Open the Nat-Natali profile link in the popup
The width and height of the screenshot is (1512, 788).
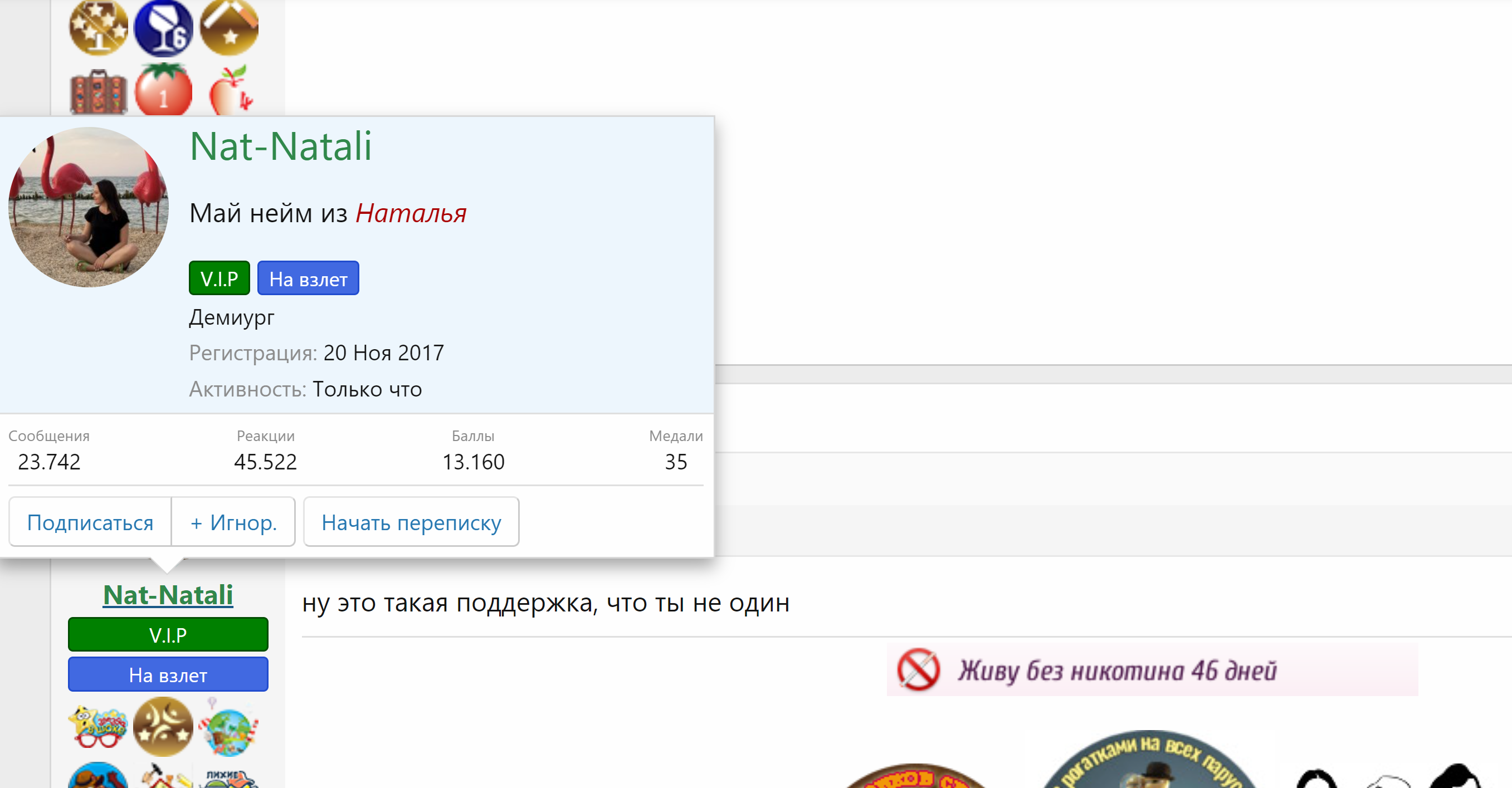281,146
